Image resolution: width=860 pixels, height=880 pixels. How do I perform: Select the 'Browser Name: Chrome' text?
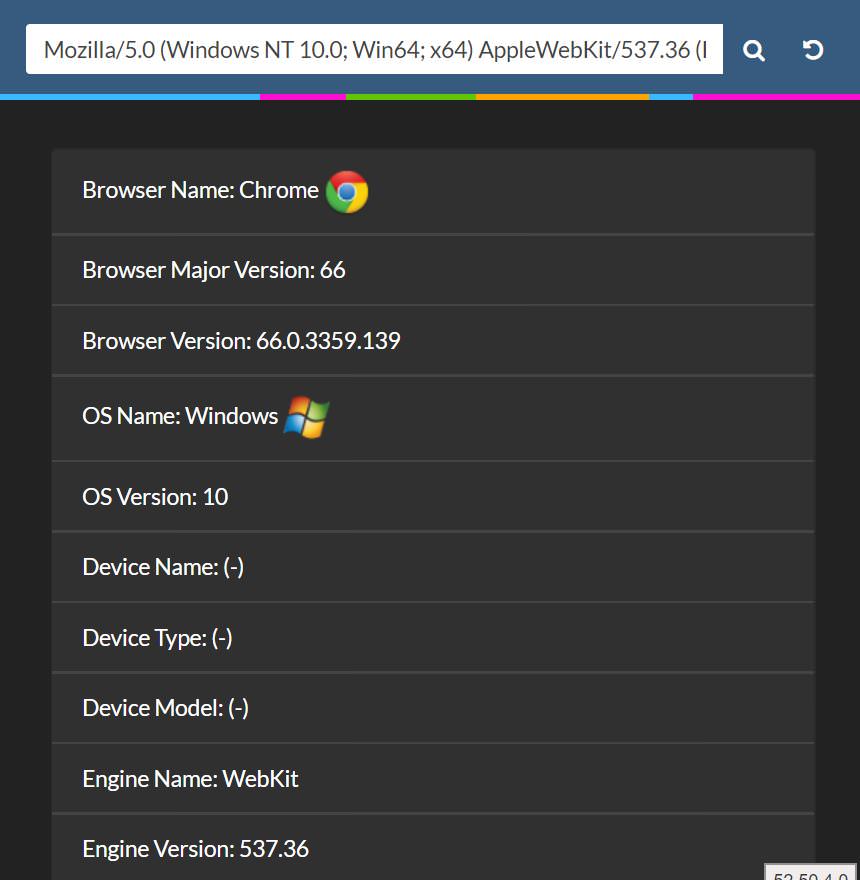coord(200,190)
